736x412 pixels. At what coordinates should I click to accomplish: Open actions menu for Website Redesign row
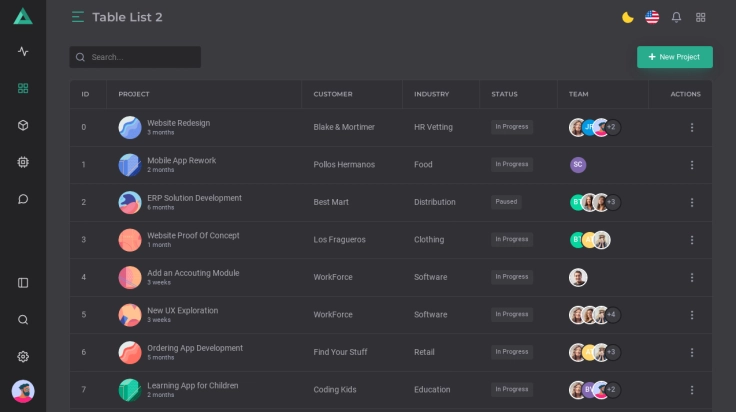pos(691,127)
